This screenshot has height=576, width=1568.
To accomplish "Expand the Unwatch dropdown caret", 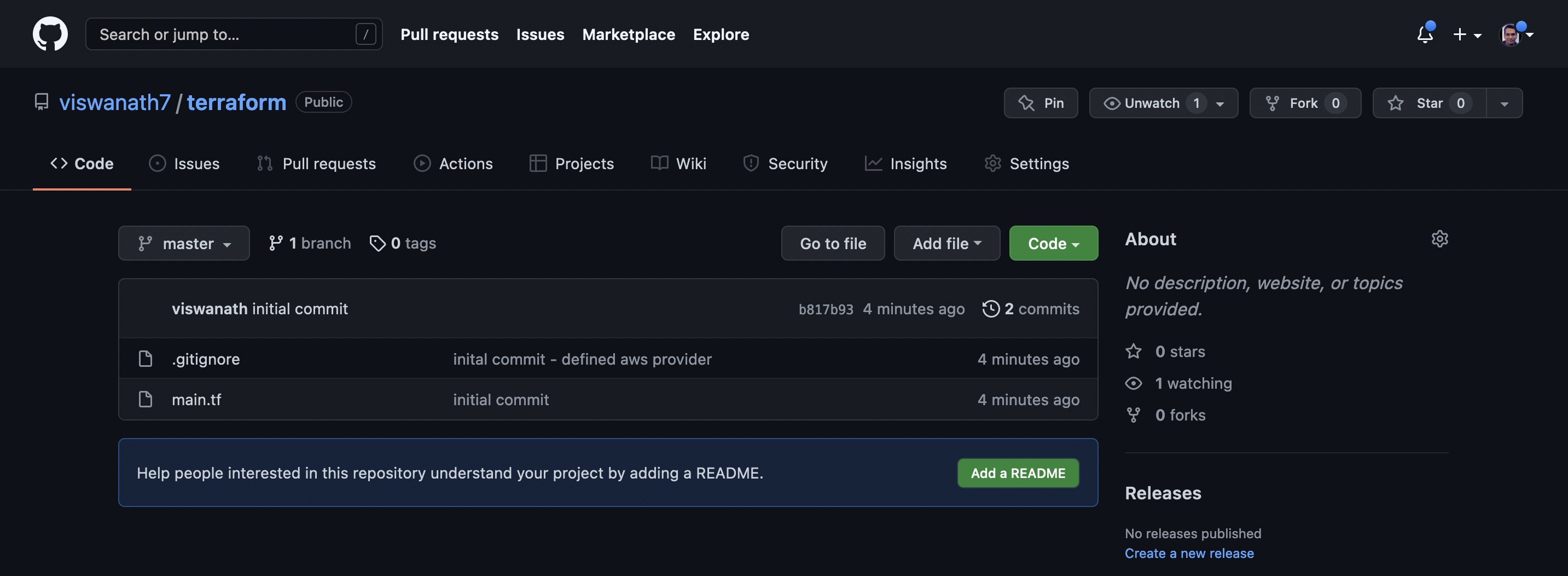I will coord(1220,103).
